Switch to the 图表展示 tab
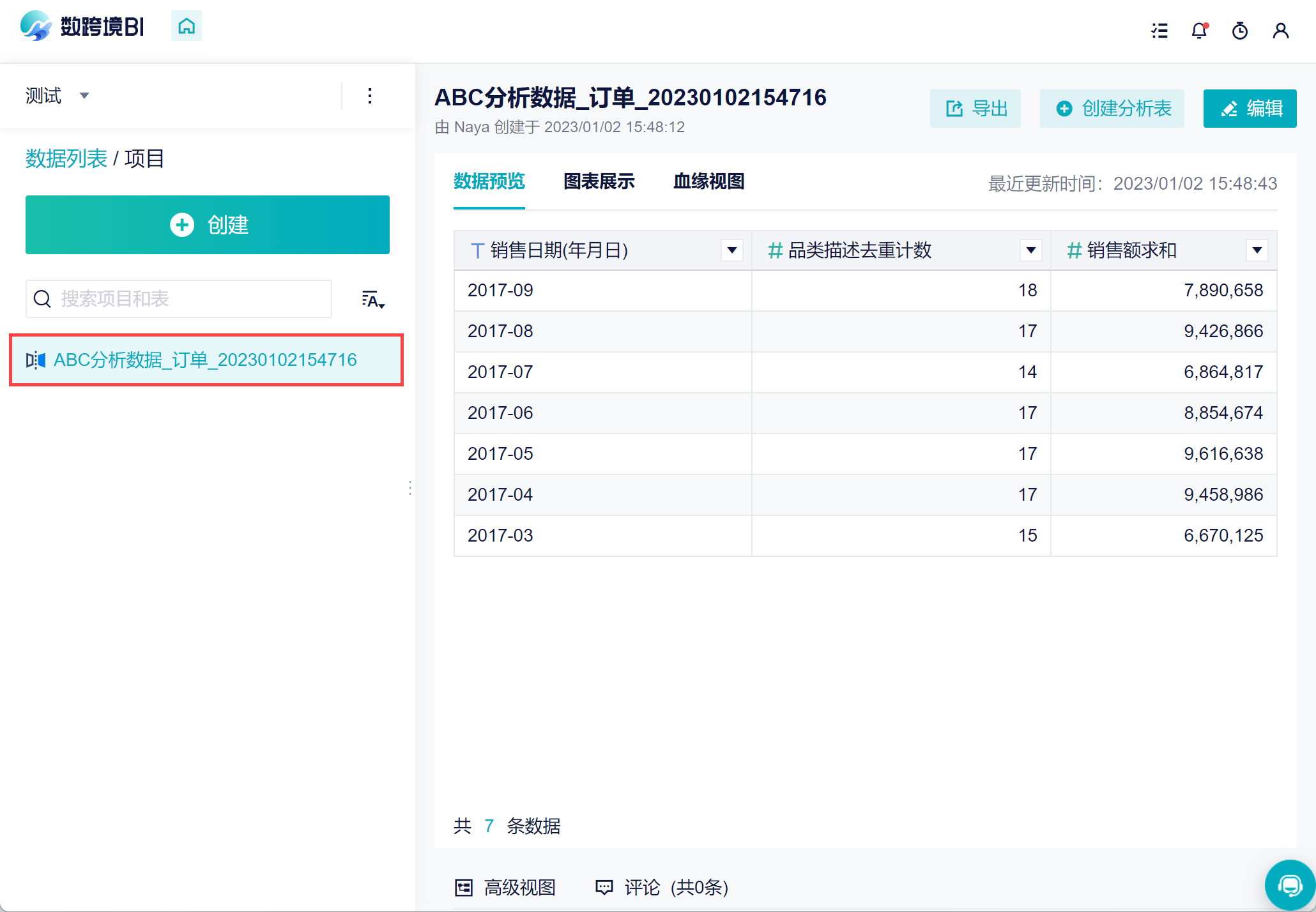 [599, 181]
